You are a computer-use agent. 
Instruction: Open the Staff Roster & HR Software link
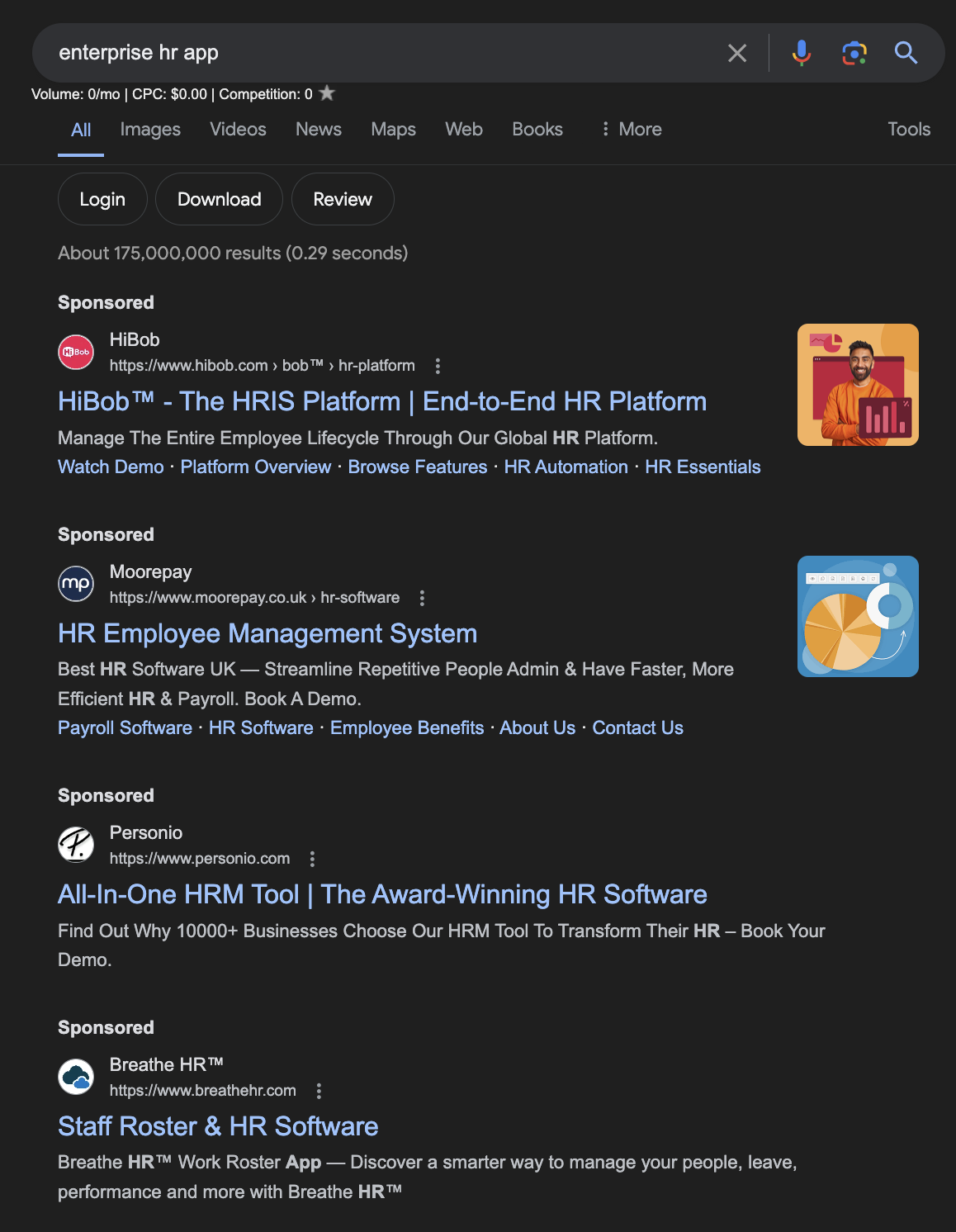[x=218, y=1126]
